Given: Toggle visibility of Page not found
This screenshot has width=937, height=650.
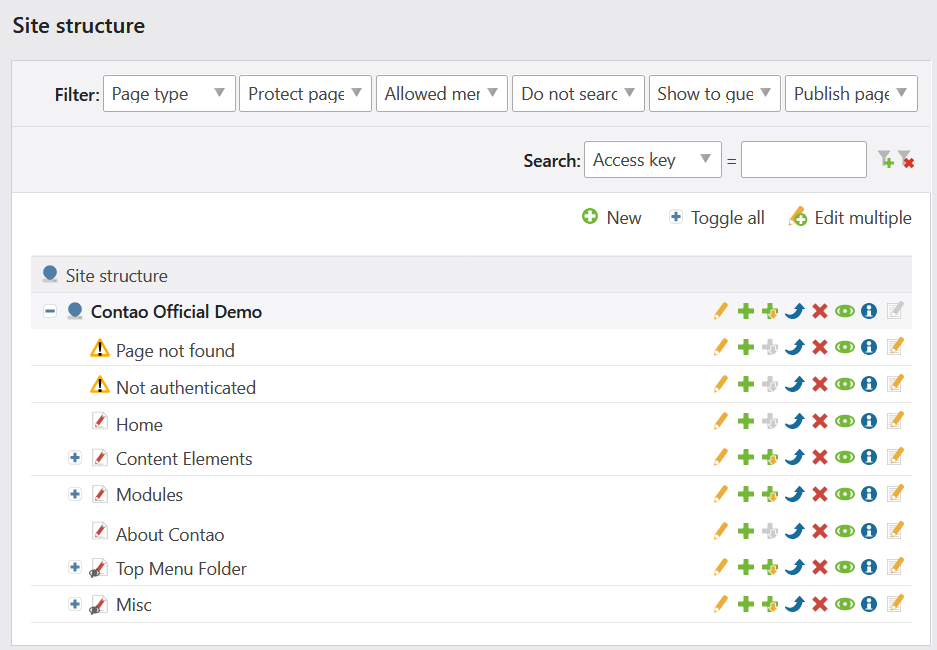Looking at the screenshot, I should 844,348.
